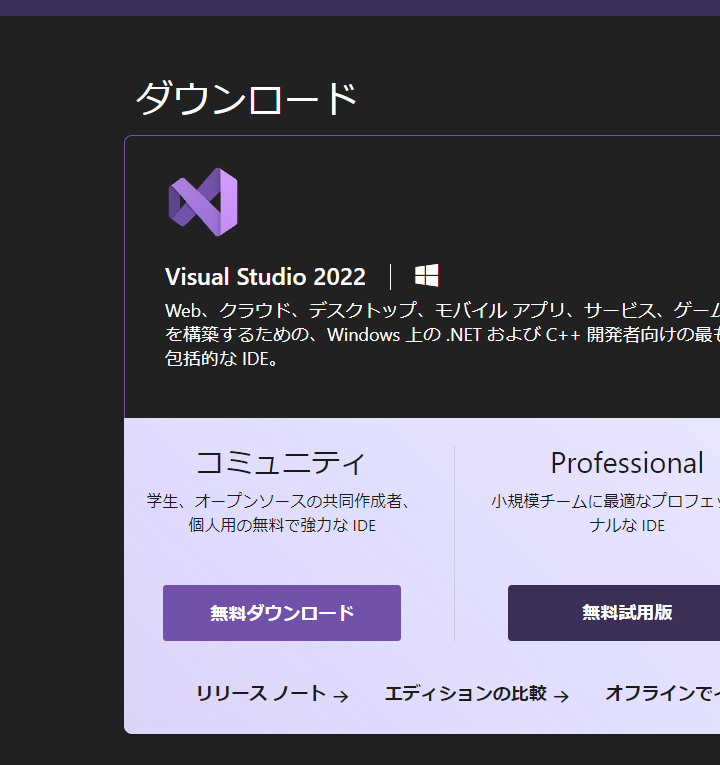This screenshot has height=765, width=720.
Task: Click the Professional edition heading
Action: [627, 463]
